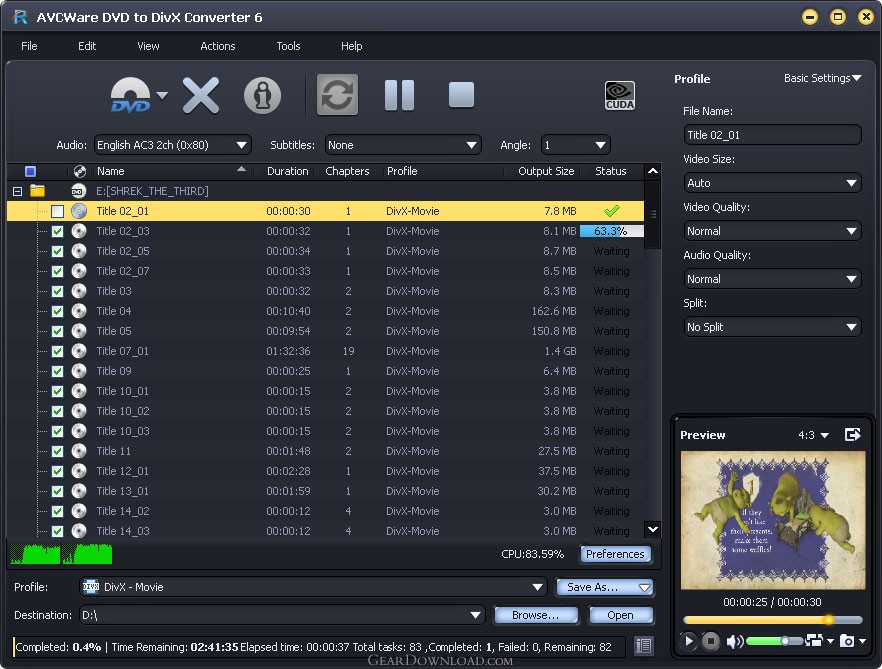Viewport: 882px width, 669px height.
Task: Play the preview video
Action: click(688, 640)
